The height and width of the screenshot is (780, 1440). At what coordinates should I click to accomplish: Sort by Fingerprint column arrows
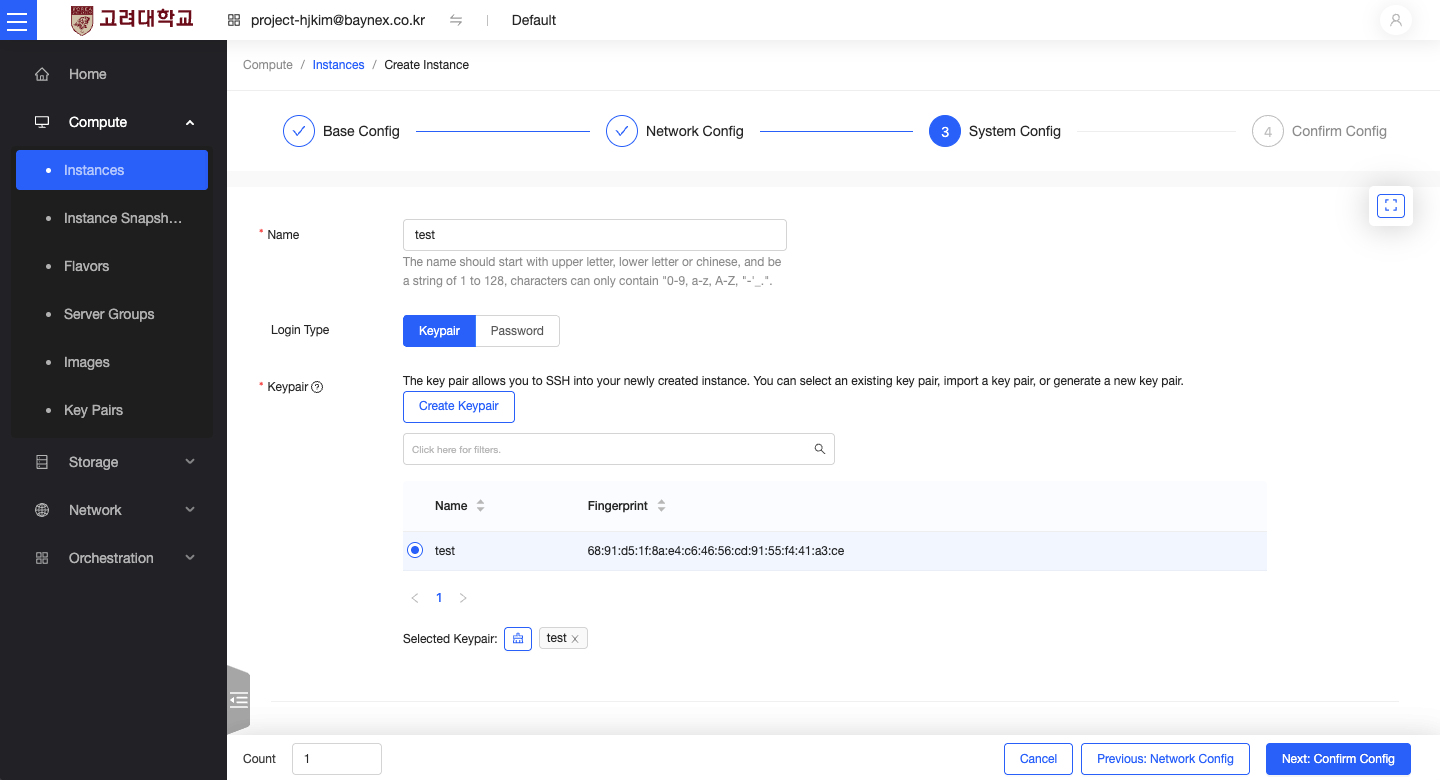coord(661,506)
